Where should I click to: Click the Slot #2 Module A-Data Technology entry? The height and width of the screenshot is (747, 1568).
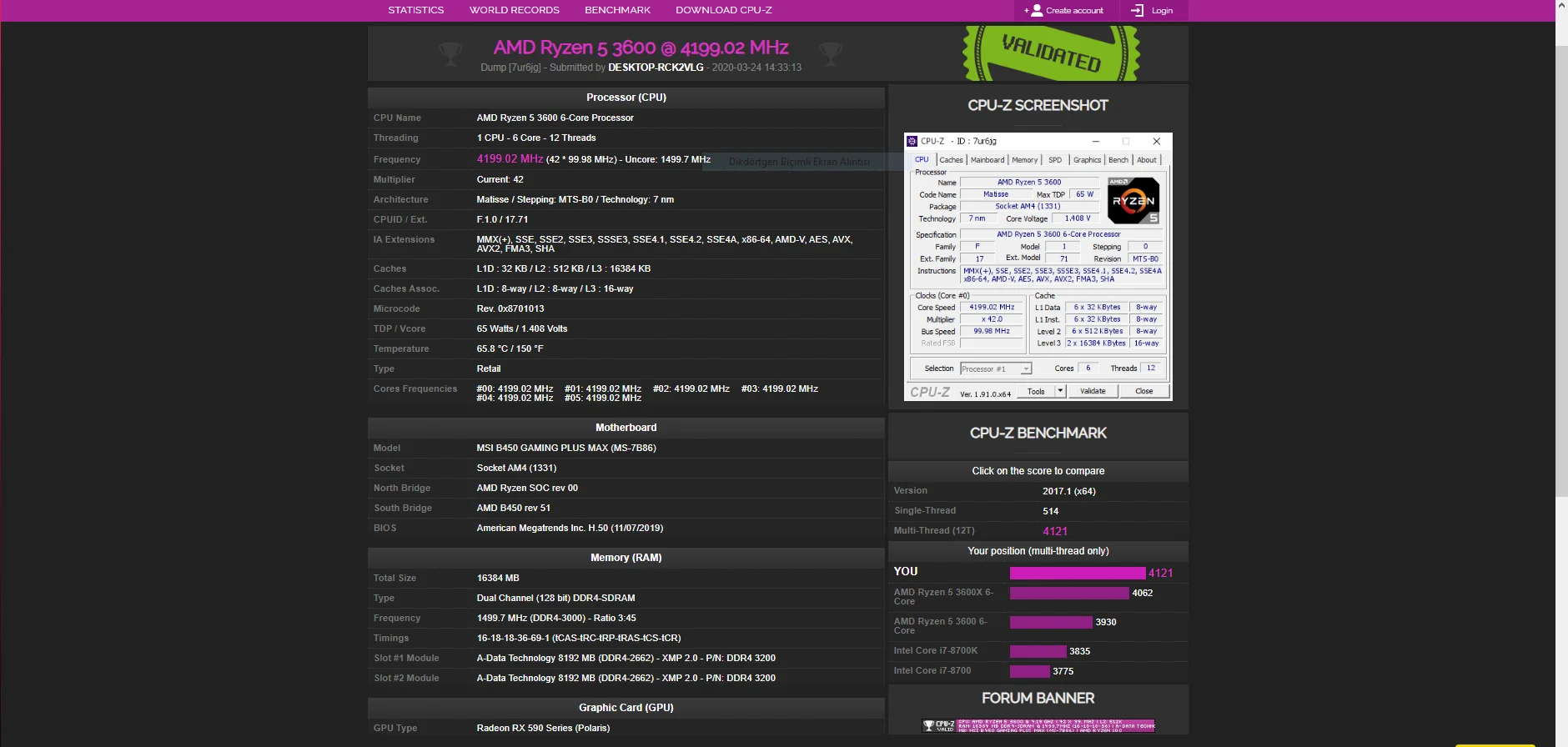click(626, 678)
